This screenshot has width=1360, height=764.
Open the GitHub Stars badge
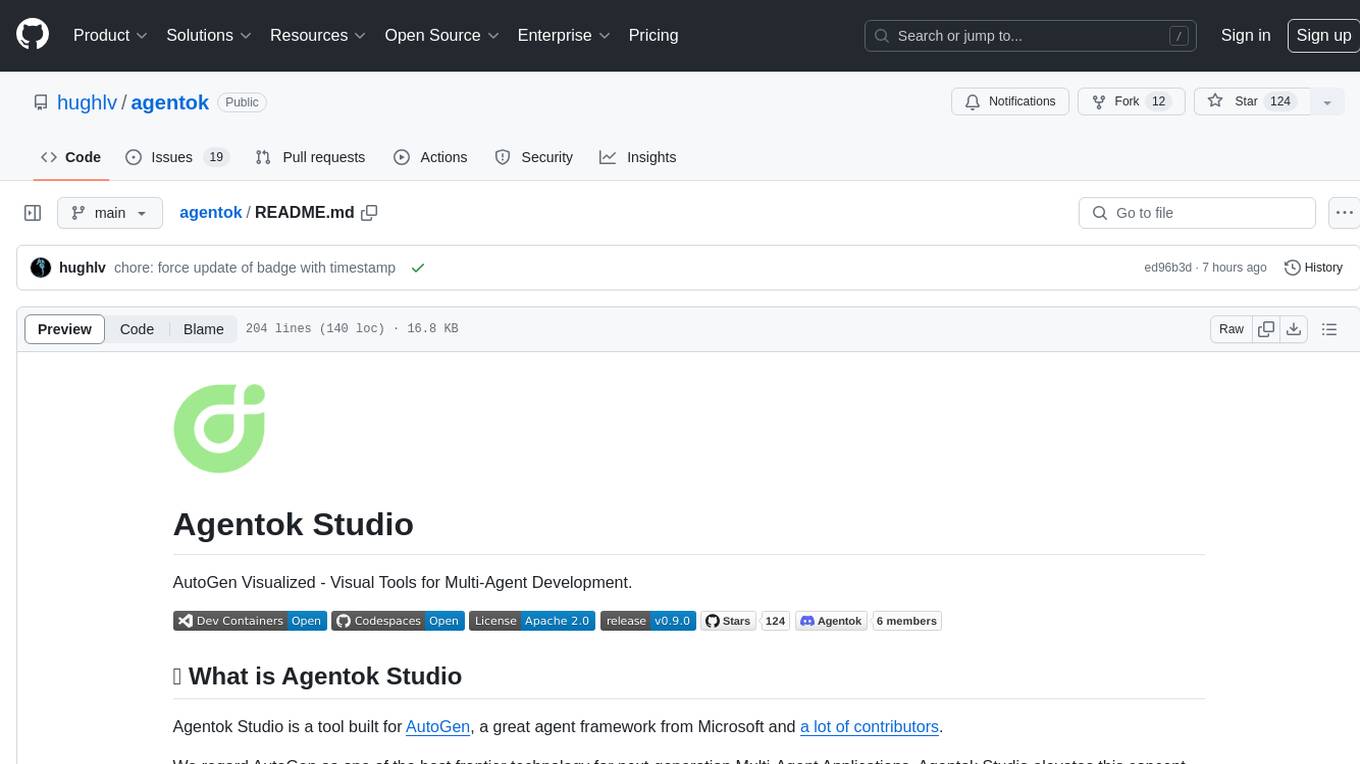[x=728, y=621]
